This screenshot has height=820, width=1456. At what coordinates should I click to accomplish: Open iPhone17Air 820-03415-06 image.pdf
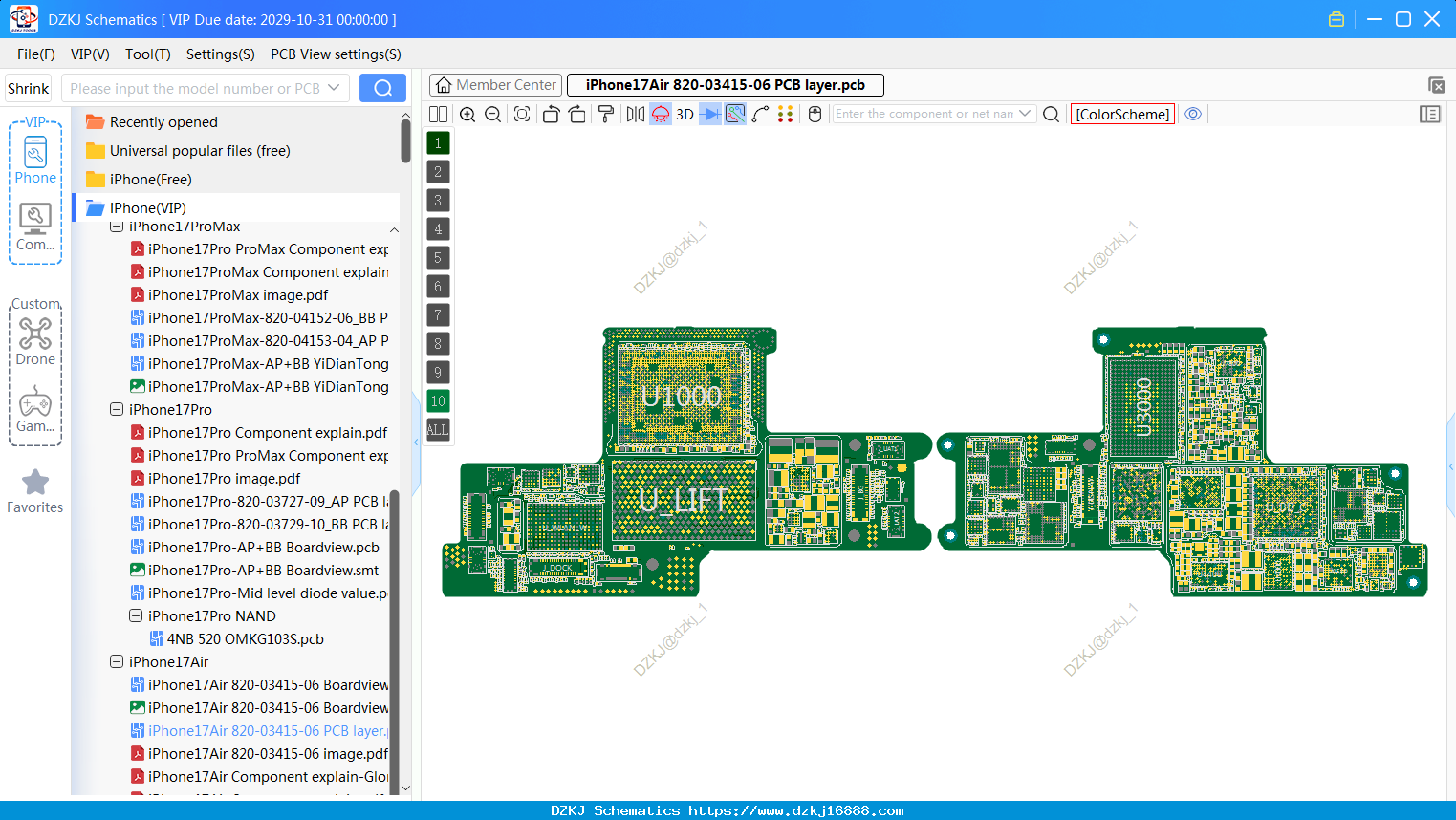coord(268,754)
